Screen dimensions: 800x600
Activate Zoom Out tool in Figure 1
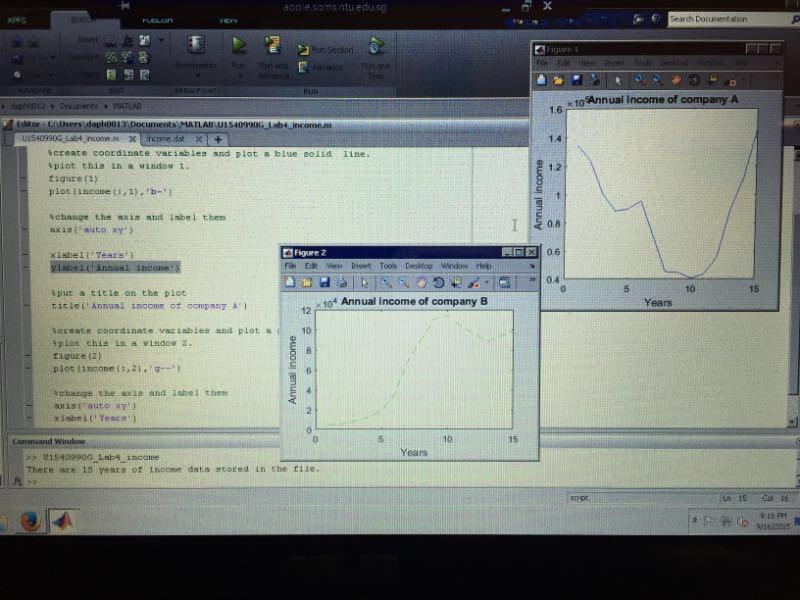click(x=658, y=80)
